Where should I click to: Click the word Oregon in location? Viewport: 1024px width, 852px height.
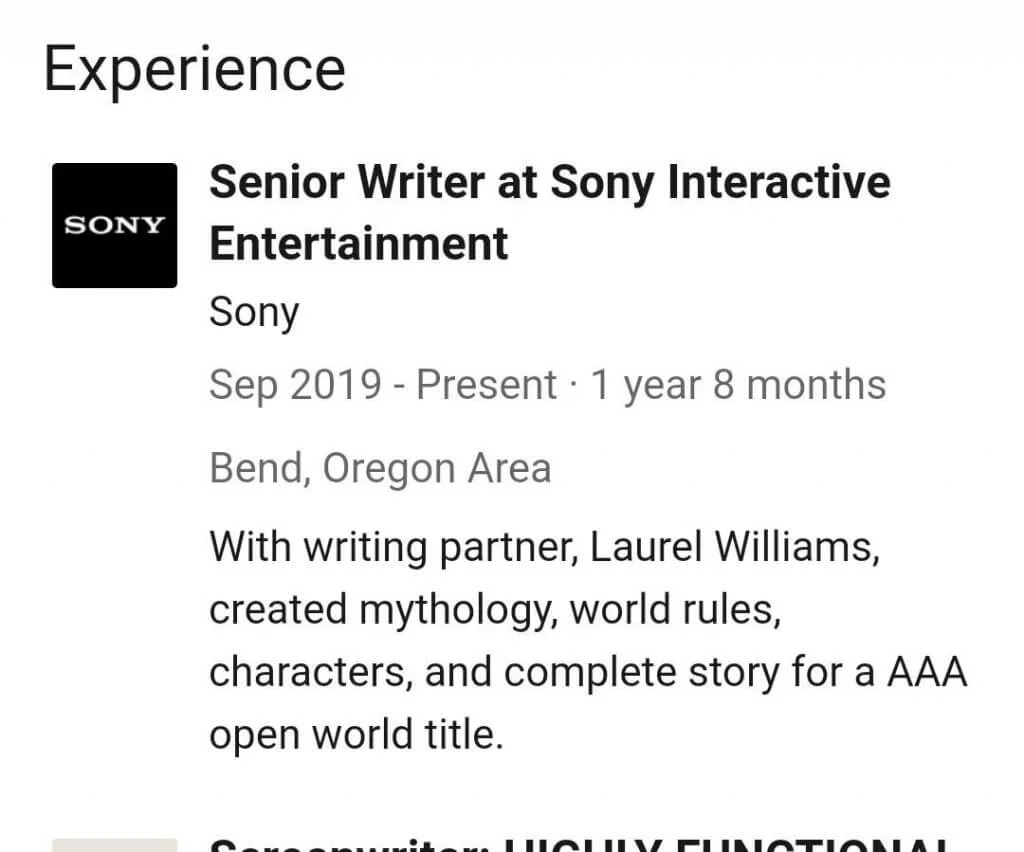click(x=389, y=469)
